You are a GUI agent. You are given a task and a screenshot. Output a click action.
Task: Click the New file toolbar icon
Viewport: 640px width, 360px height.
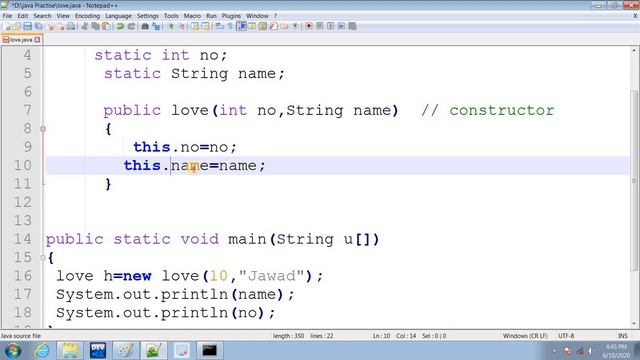pos(7,27)
